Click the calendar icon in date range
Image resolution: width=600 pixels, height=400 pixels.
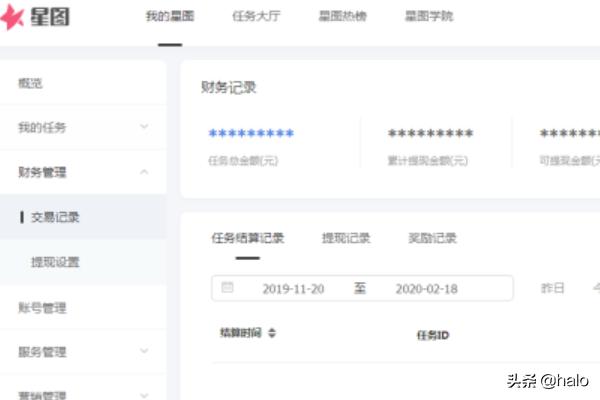pos(227,287)
